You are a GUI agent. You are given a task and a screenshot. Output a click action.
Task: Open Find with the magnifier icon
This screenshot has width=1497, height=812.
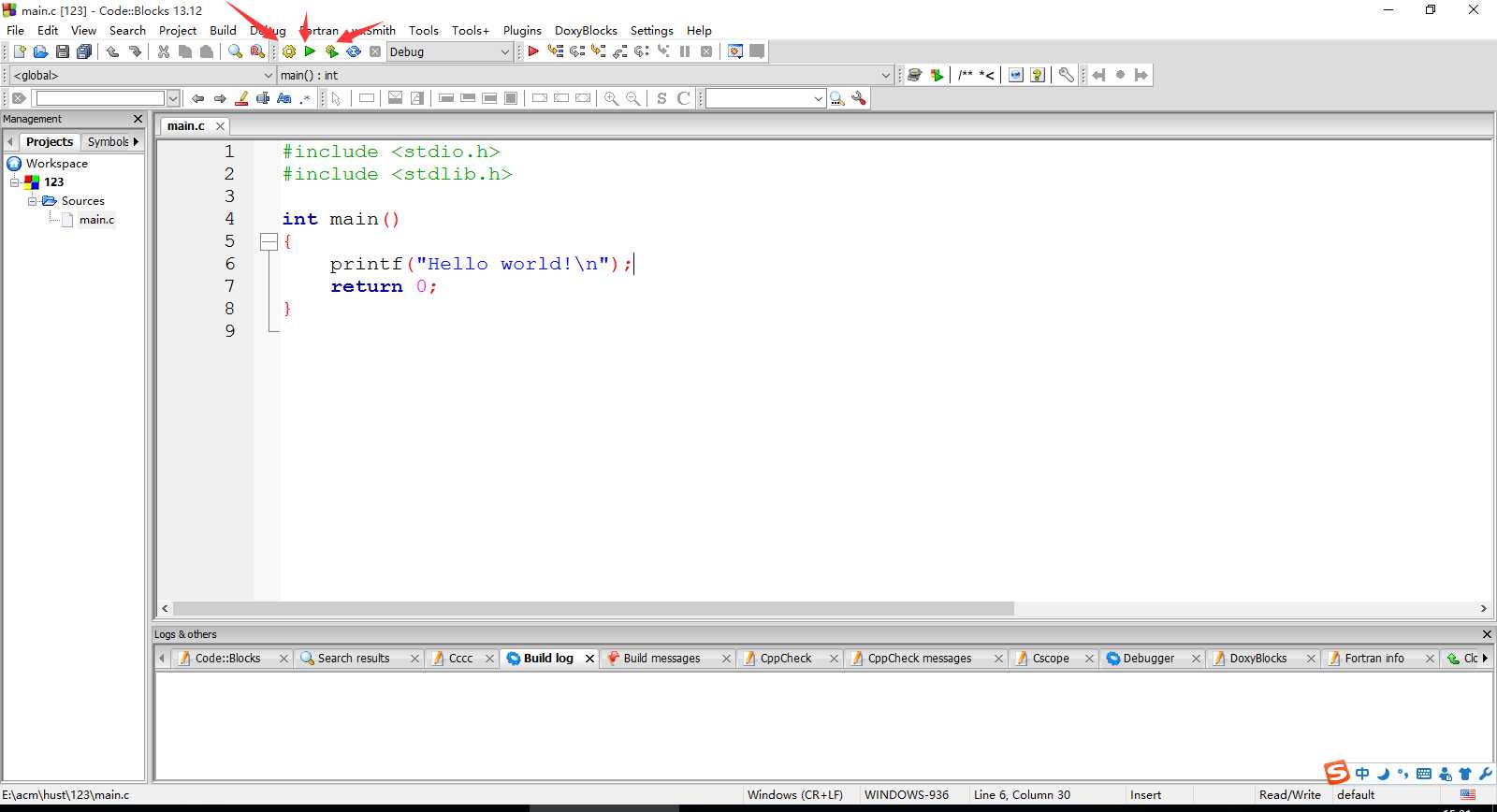(236, 51)
